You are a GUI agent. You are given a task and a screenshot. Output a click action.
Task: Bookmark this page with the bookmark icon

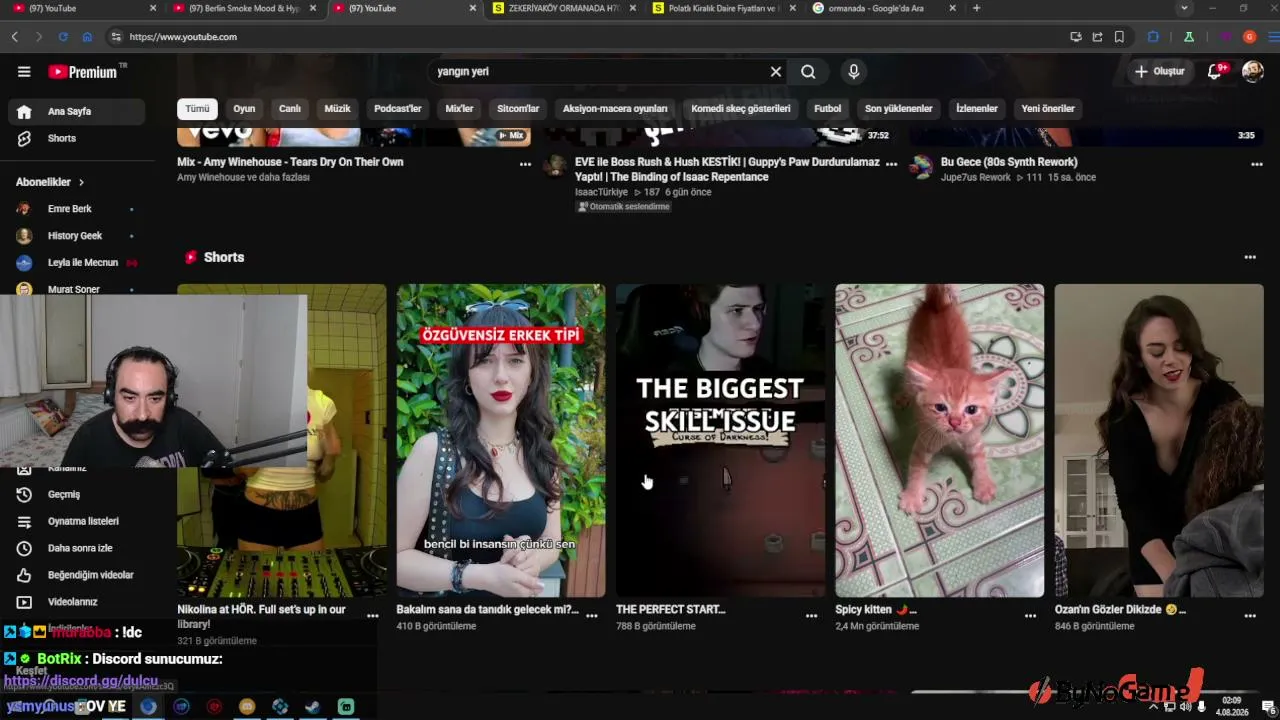pos(1119,37)
